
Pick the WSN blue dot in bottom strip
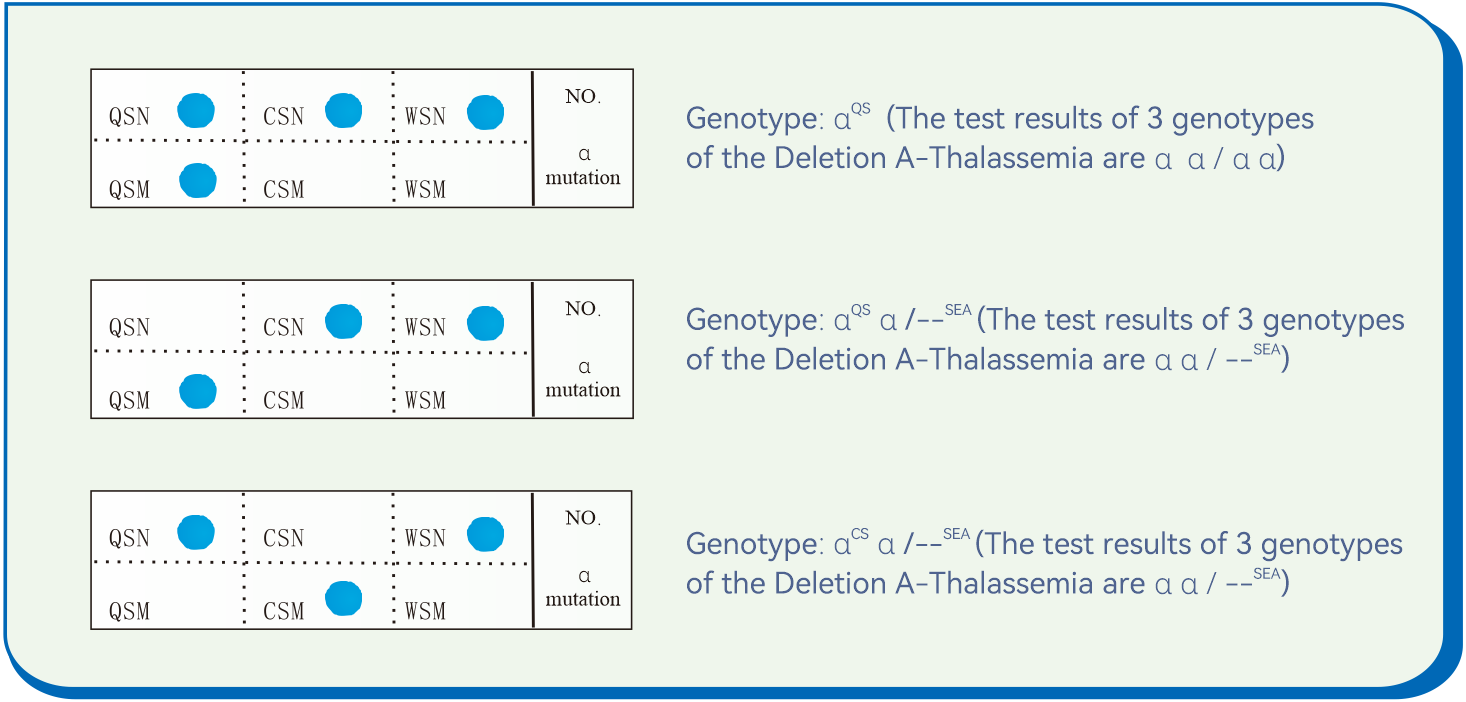pos(486,534)
